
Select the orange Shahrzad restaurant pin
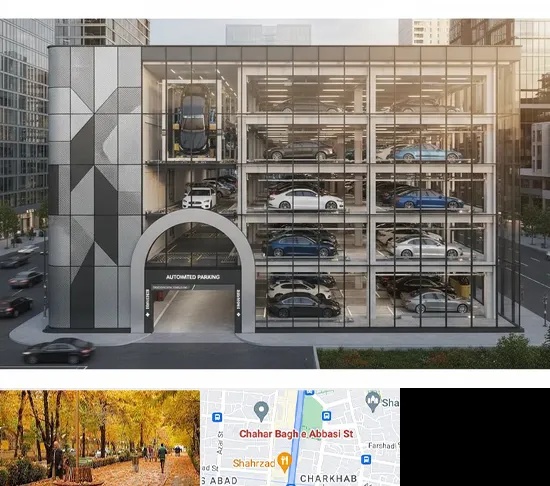284,462
